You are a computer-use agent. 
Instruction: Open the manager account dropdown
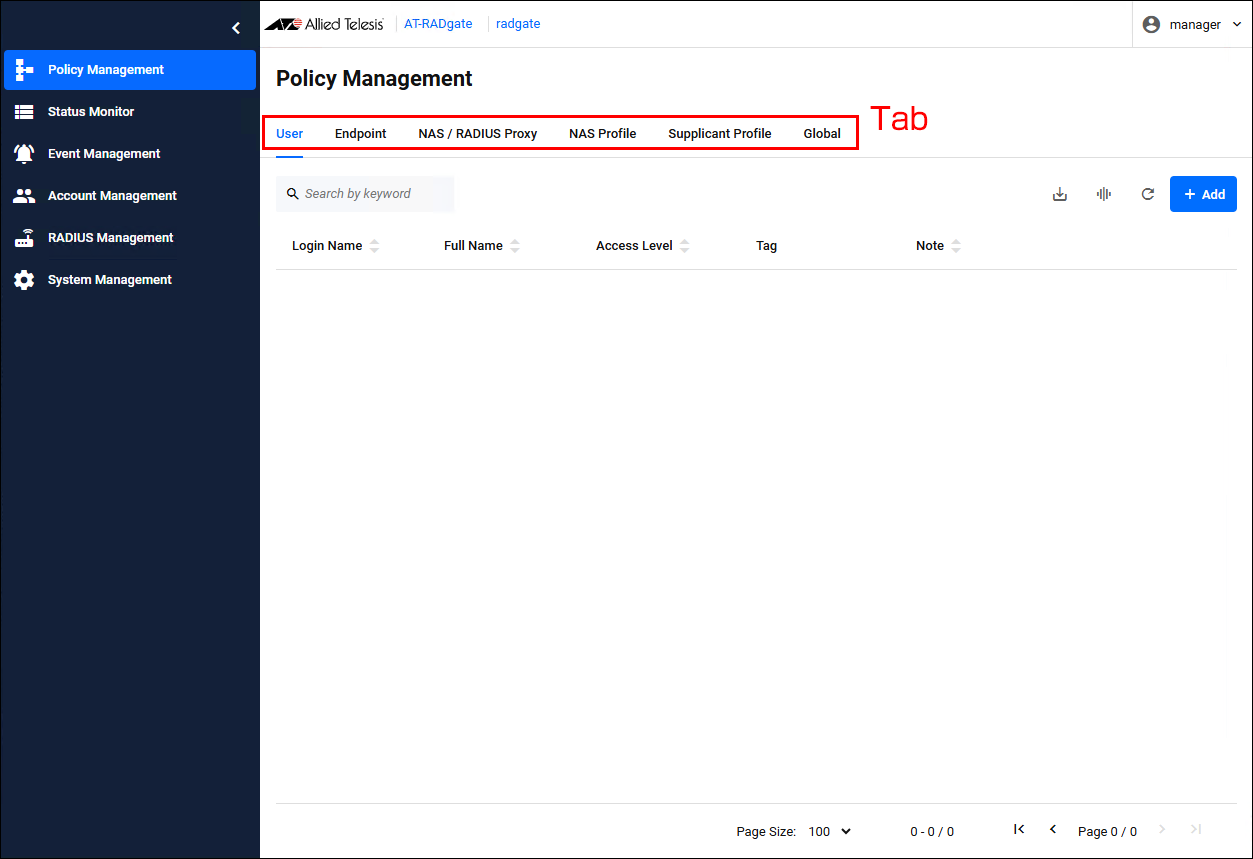[x=1193, y=24]
